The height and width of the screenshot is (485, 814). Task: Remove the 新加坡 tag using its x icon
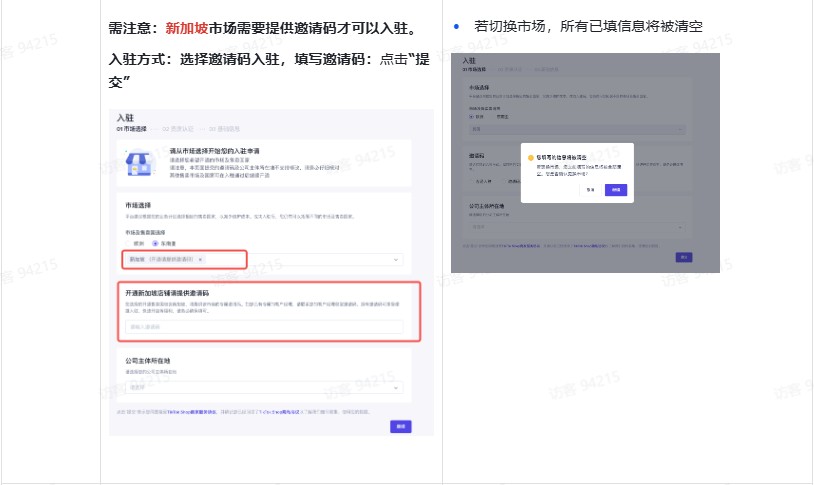coord(200,259)
